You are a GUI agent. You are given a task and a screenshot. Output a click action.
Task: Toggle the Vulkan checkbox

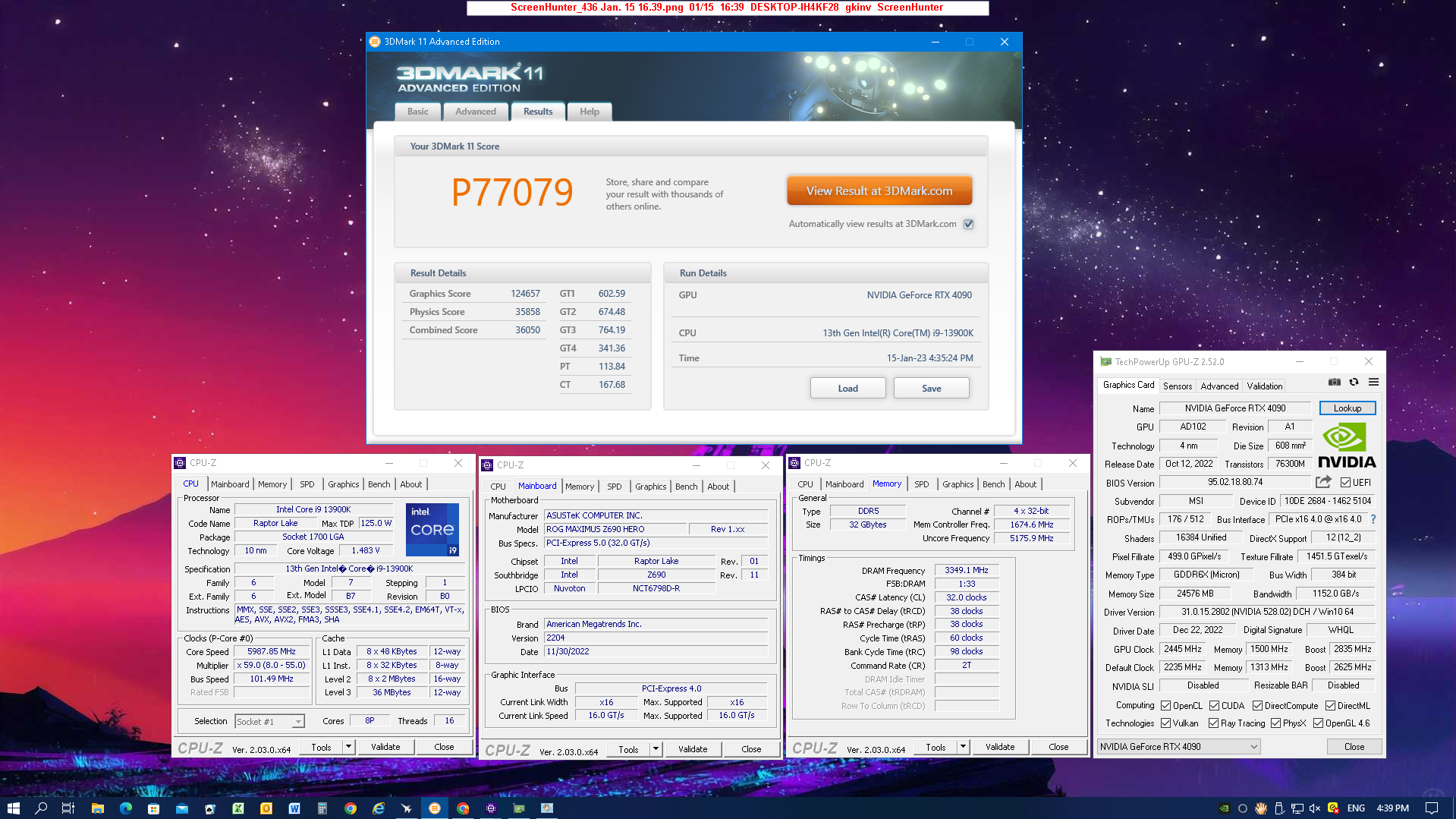[1166, 723]
